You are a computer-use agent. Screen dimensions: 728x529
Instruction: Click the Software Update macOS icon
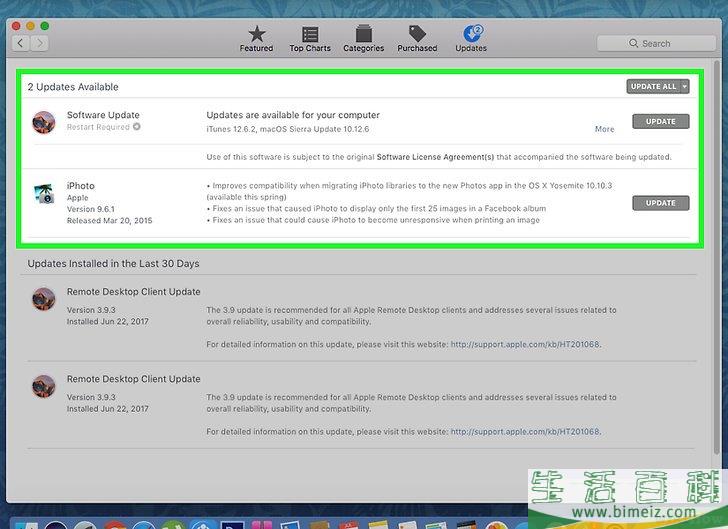(x=44, y=122)
